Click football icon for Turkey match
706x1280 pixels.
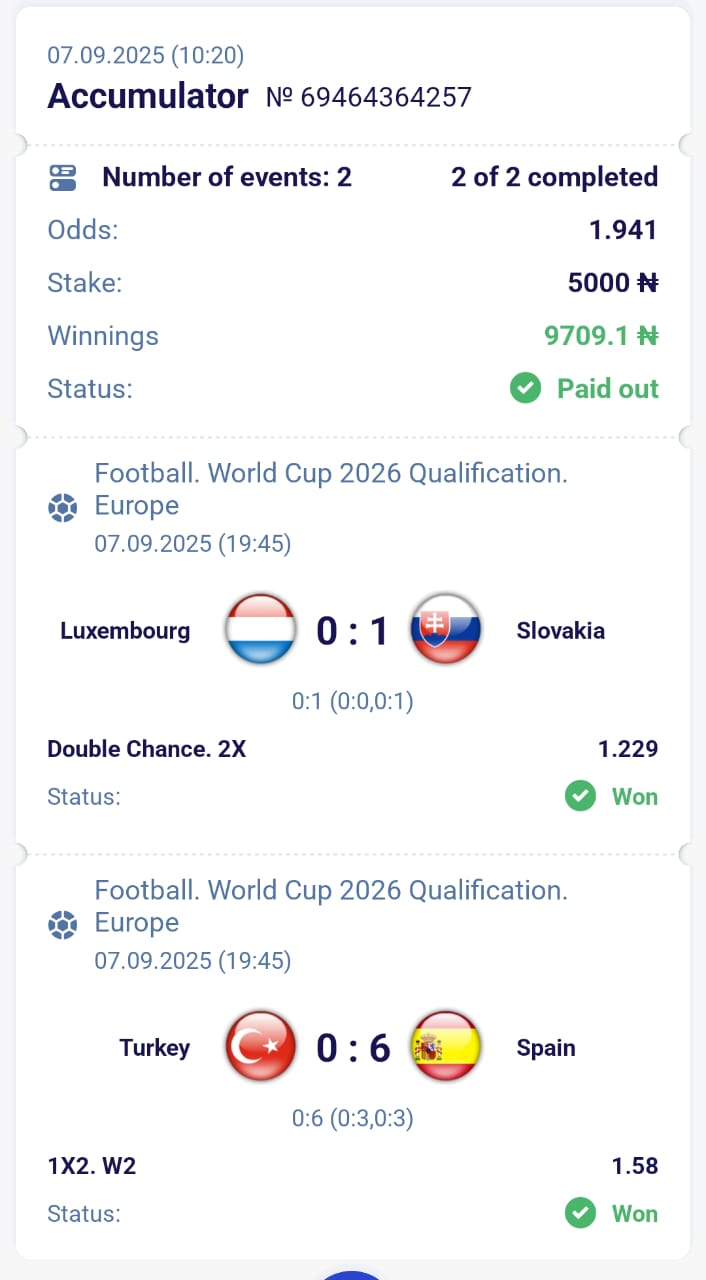click(x=63, y=926)
